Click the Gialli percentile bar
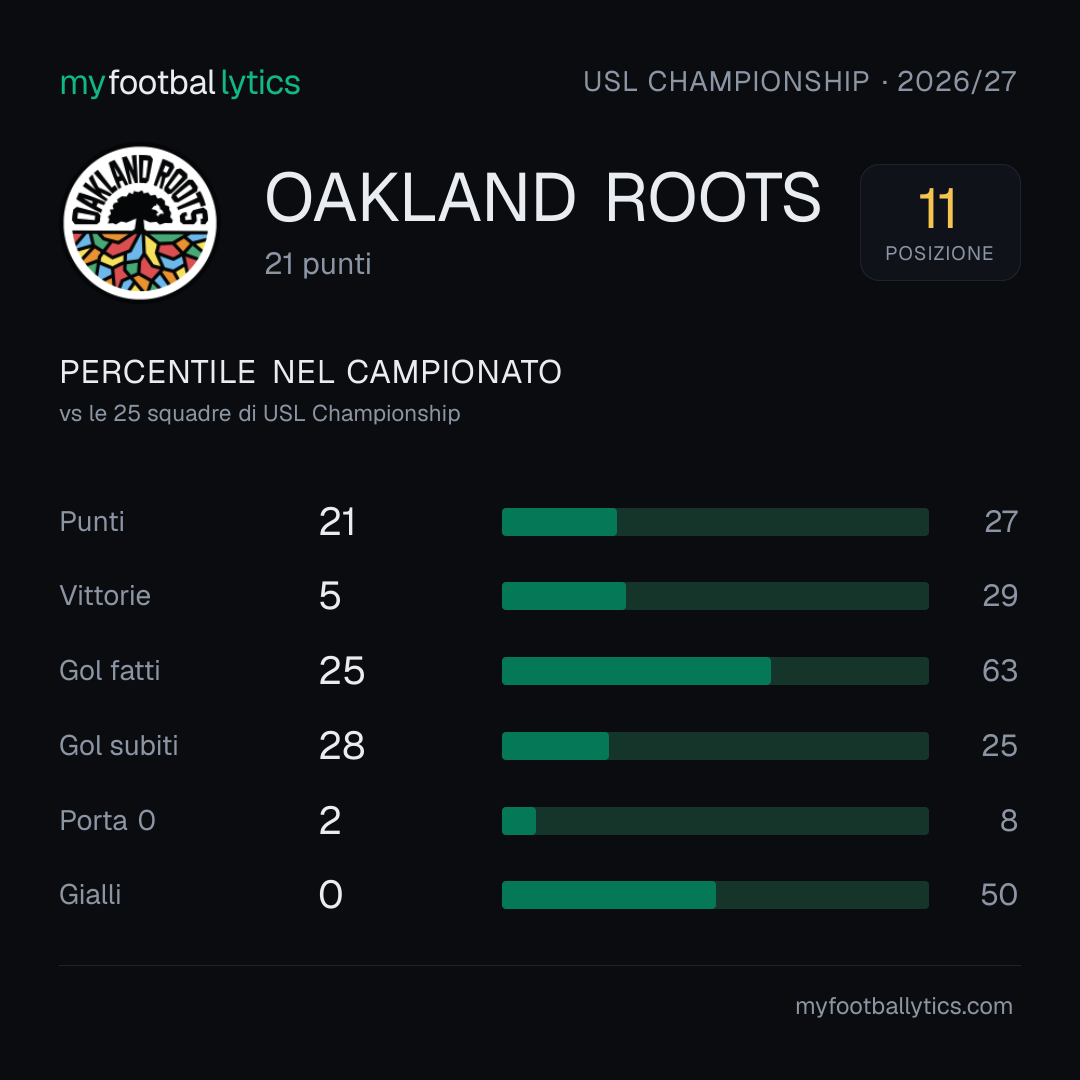This screenshot has width=1080, height=1080. point(715,895)
